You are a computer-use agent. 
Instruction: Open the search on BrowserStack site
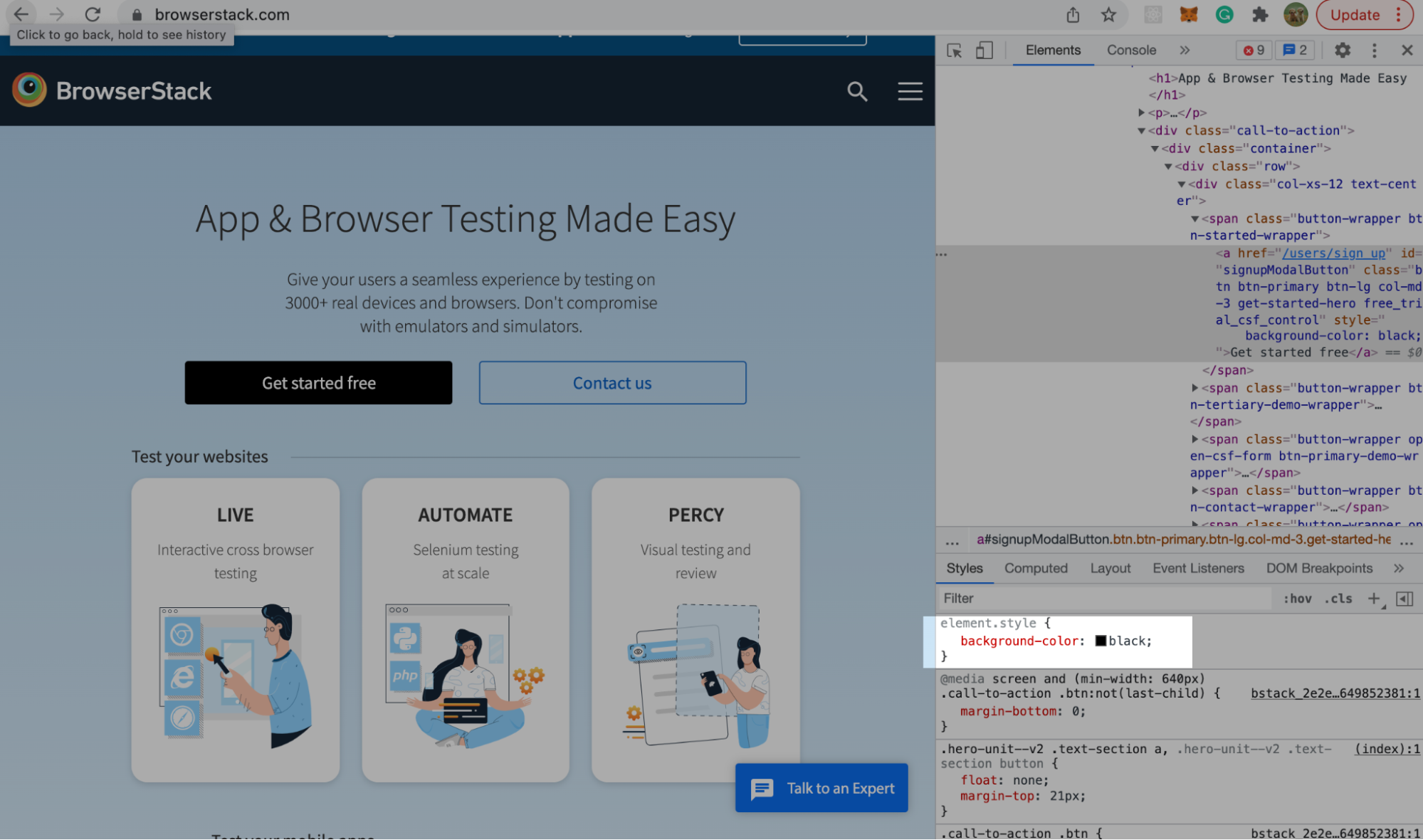click(x=857, y=91)
